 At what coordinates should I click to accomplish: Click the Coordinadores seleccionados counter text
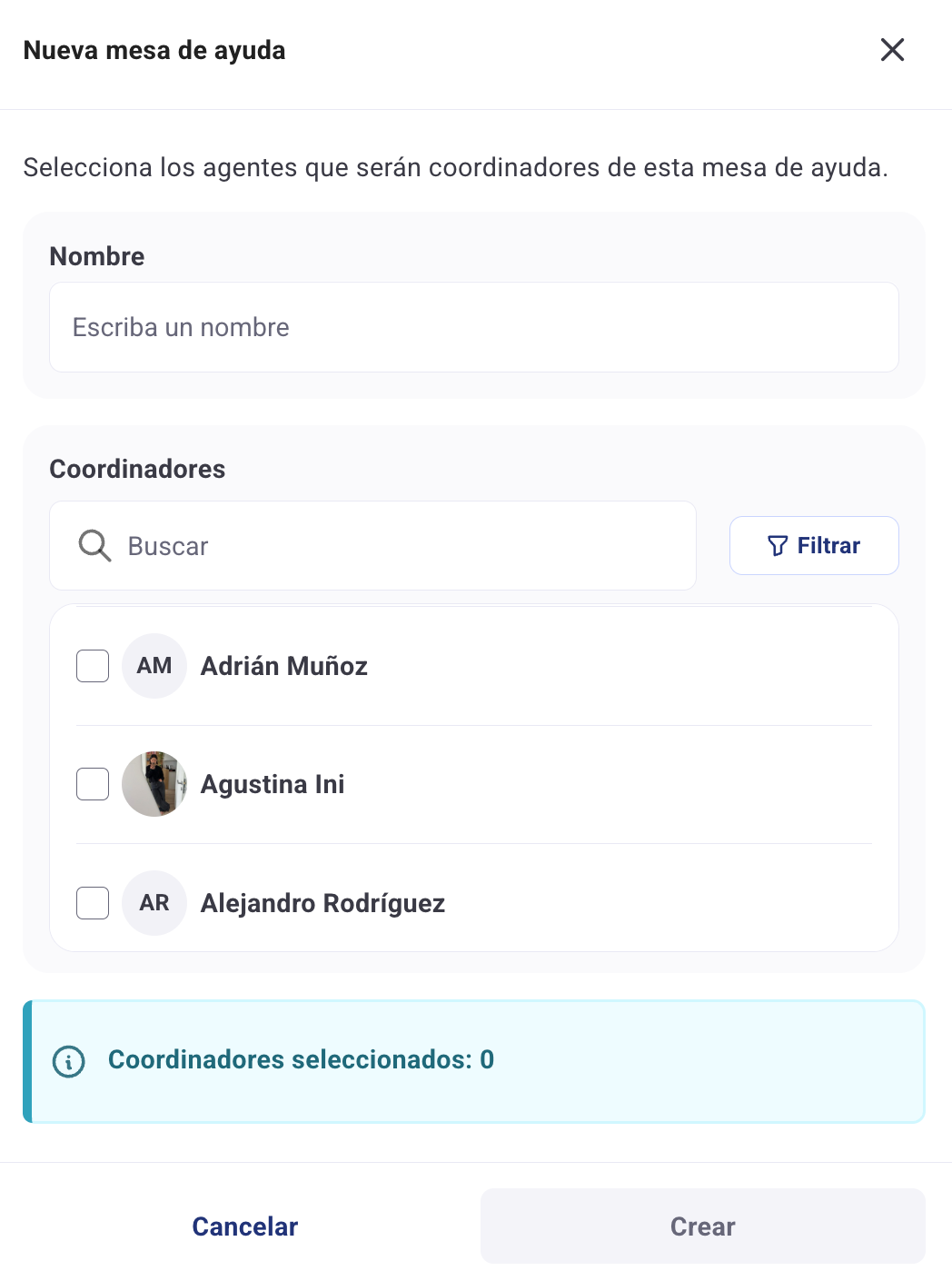point(301,1059)
